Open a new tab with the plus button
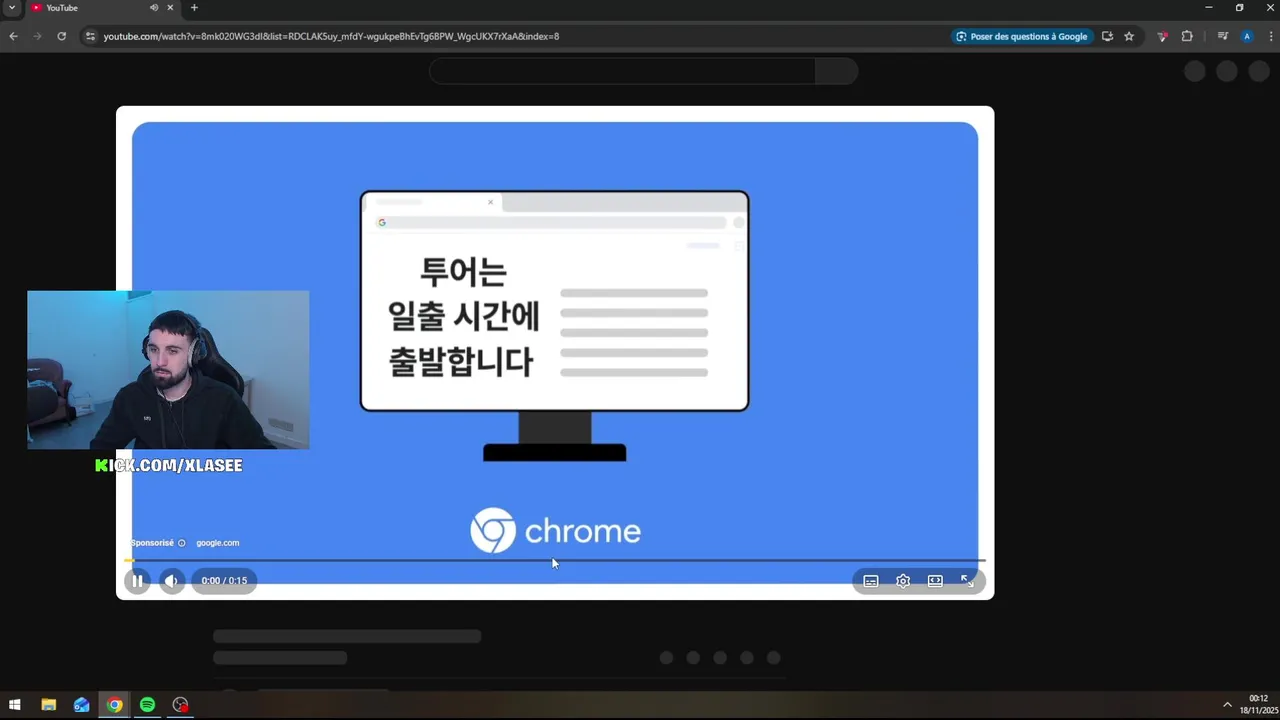The image size is (1280, 720). pos(194,8)
